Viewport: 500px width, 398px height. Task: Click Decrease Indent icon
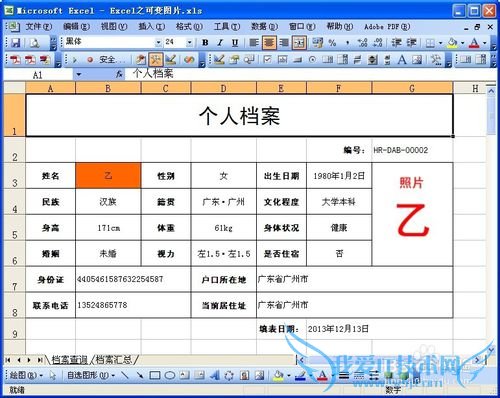click(396, 42)
